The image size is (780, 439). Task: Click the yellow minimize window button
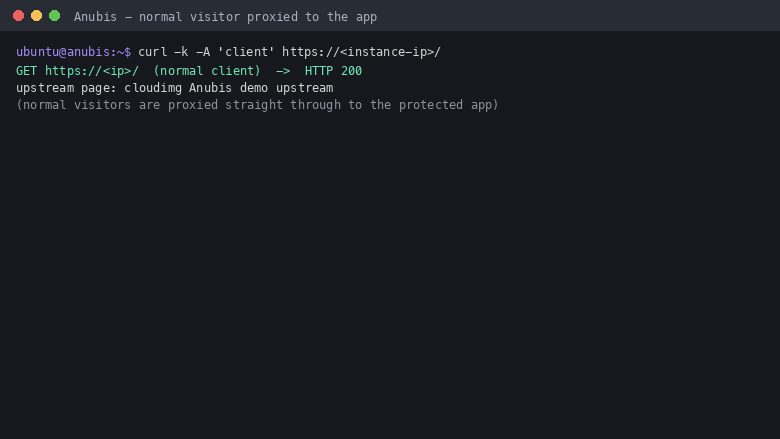(x=36, y=16)
